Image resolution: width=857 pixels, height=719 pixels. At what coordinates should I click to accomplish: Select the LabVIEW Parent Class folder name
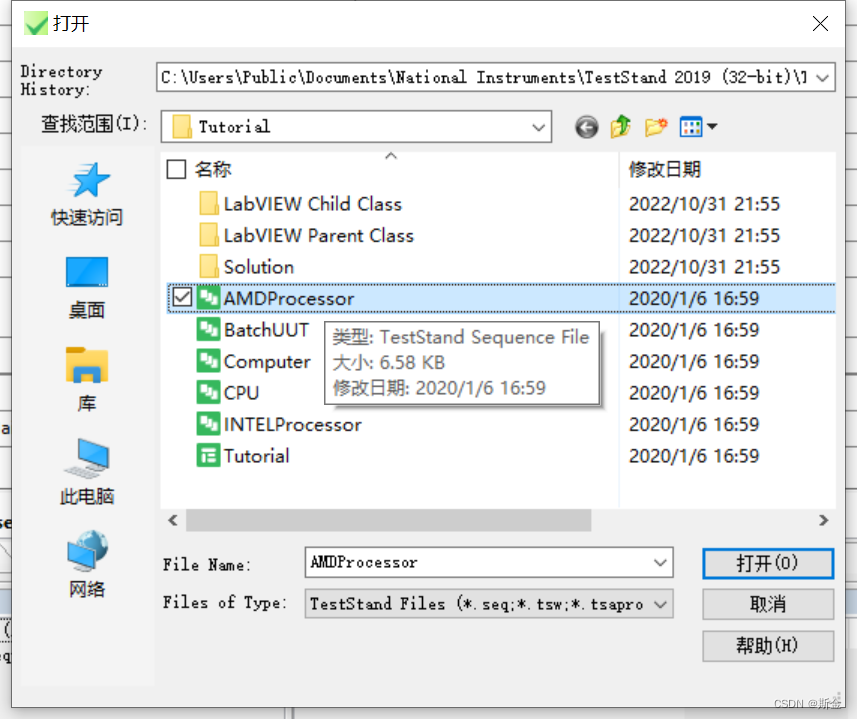pyautogui.click(x=319, y=235)
